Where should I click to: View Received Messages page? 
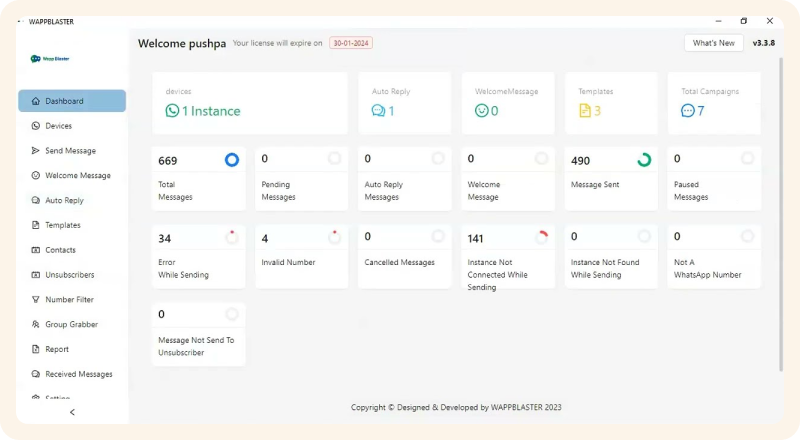click(x=72, y=374)
